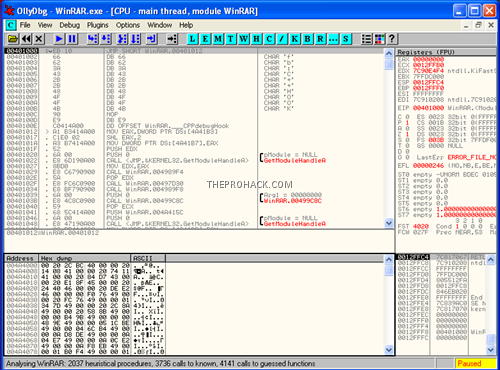Show Executable modules with the E button
The image size is (500, 370).
point(205,39)
